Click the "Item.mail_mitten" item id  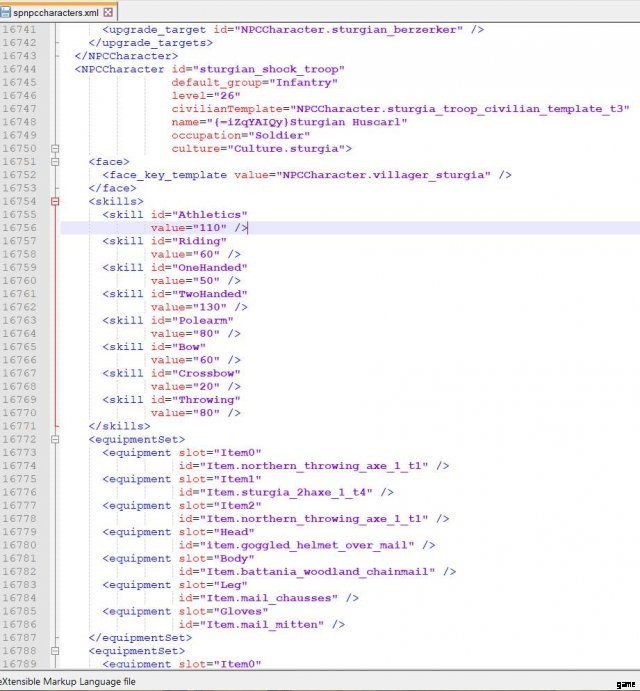[x=262, y=624]
